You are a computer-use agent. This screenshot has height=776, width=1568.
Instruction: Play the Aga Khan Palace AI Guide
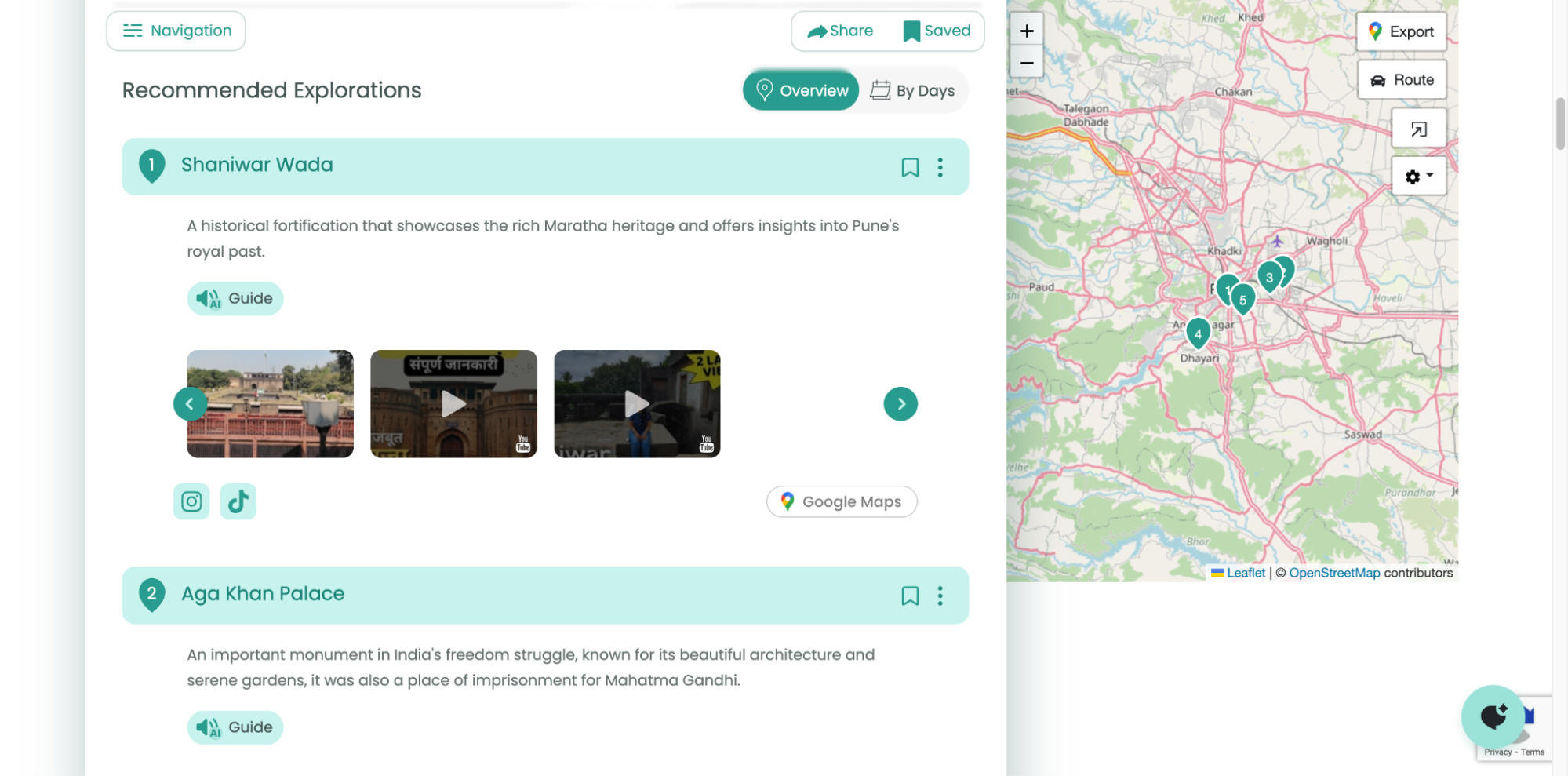(x=235, y=727)
